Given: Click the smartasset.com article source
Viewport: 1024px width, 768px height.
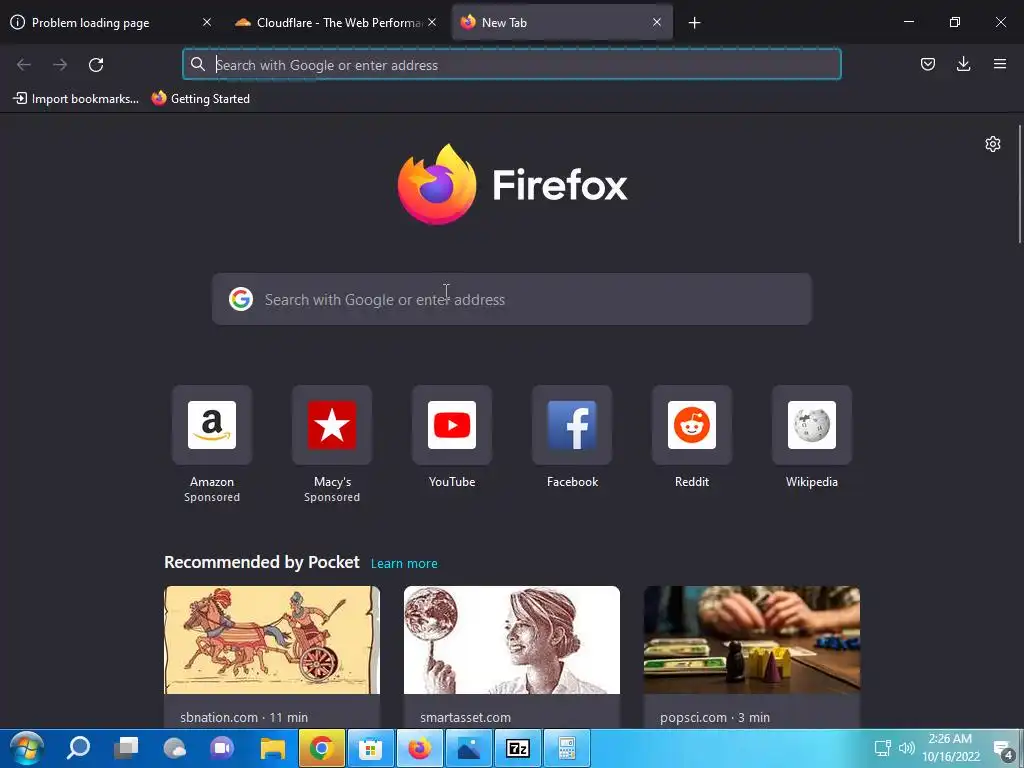Looking at the screenshot, I should tap(465, 717).
